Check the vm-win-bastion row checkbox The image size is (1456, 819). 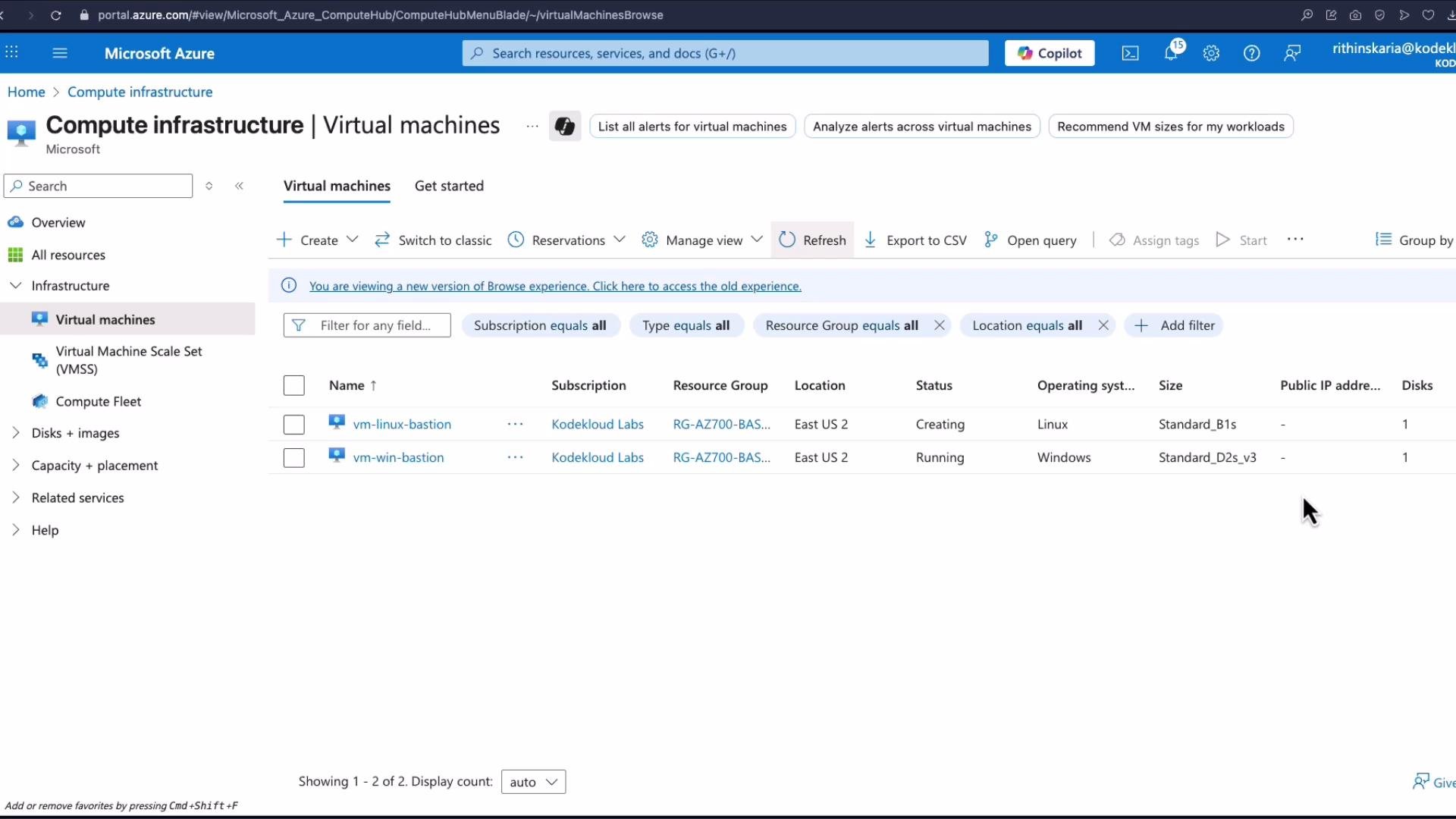click(x=294, y=458)
